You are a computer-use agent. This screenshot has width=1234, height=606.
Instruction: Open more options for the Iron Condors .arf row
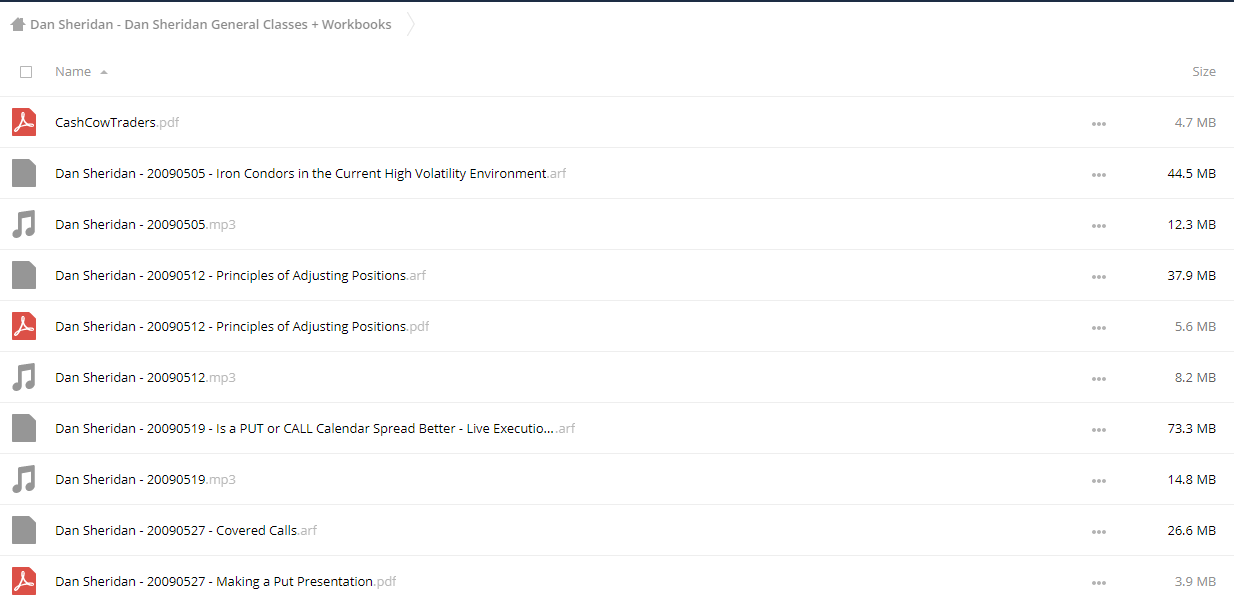pyautogui.click(x=1099, y=175)
